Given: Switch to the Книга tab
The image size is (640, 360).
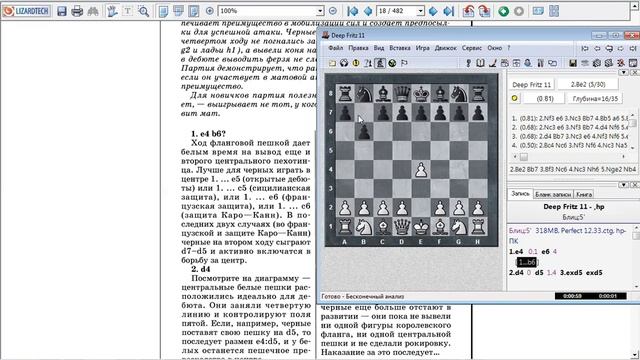Looking at the screenshot, I should (x=584, y=194).
